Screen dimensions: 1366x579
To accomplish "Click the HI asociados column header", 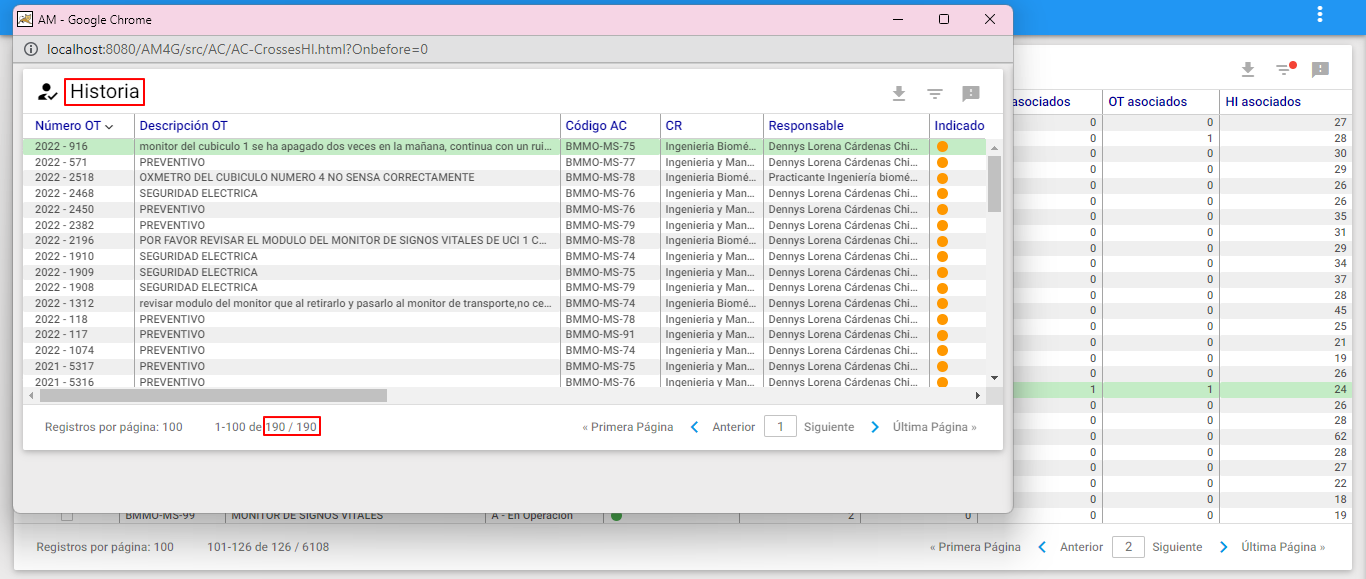I will click(x=1263, y=102).
